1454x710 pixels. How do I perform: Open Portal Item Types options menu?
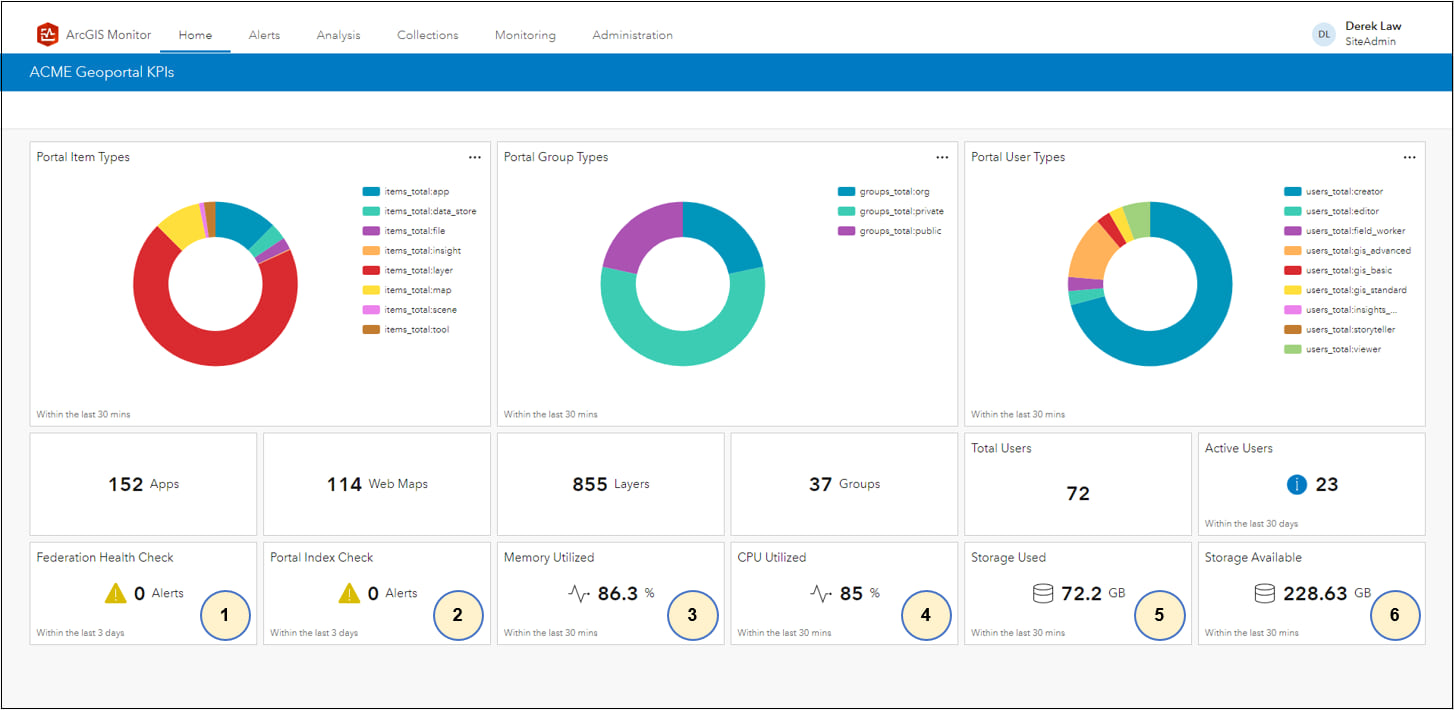coord(475,157)
